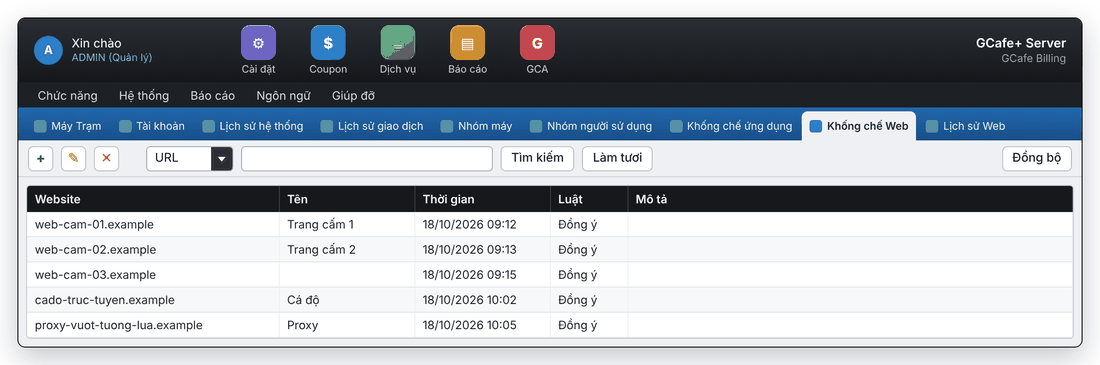The image size is (1100, 365).
Task: Click the Nhóm người sử dụng tab icon
Action: [536, 126]
